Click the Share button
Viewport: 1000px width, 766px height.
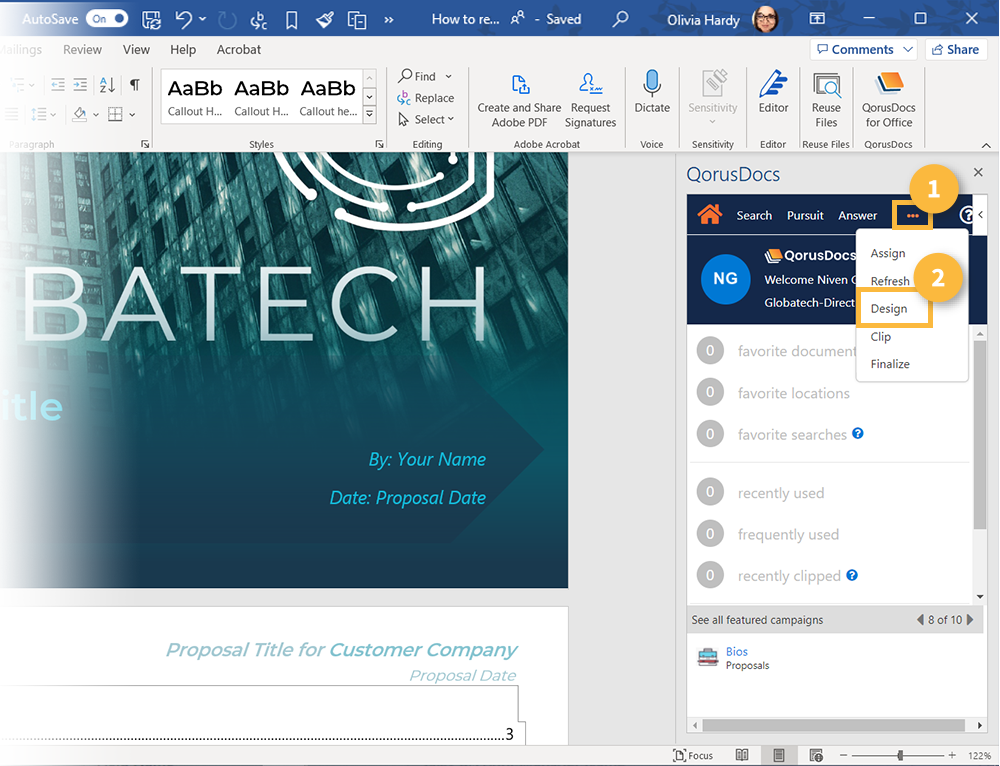point(955,50)
